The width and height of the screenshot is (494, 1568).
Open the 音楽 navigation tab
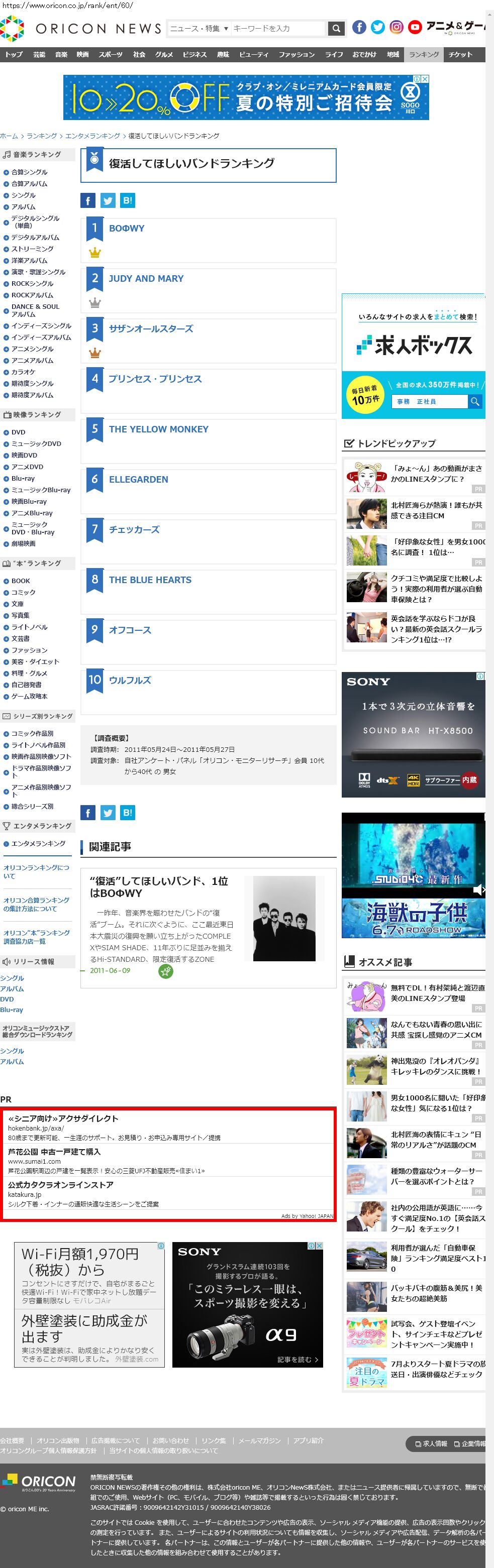click(61, 54)
